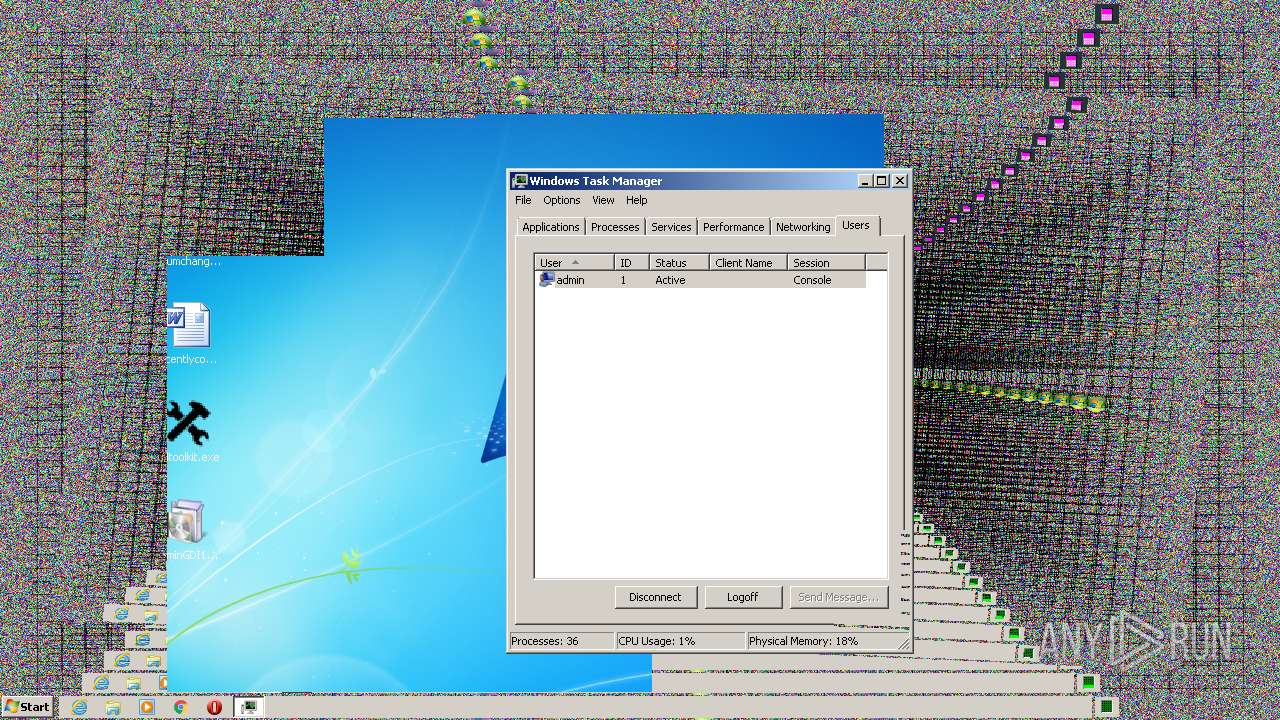Click the Task Manager title bar icon

click(x=519, y=181)
